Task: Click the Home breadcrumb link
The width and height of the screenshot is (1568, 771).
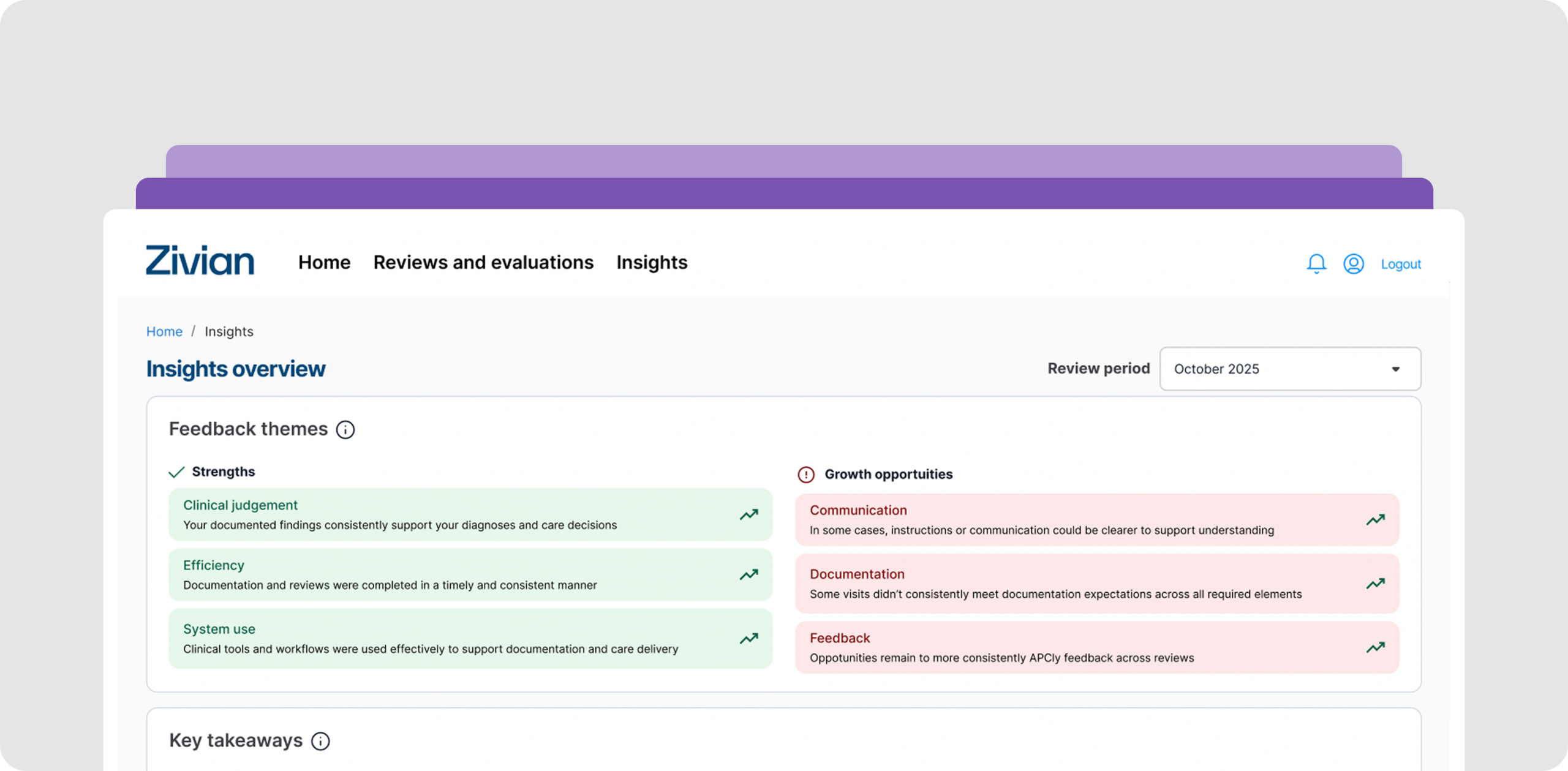Action: click(164, 331)
